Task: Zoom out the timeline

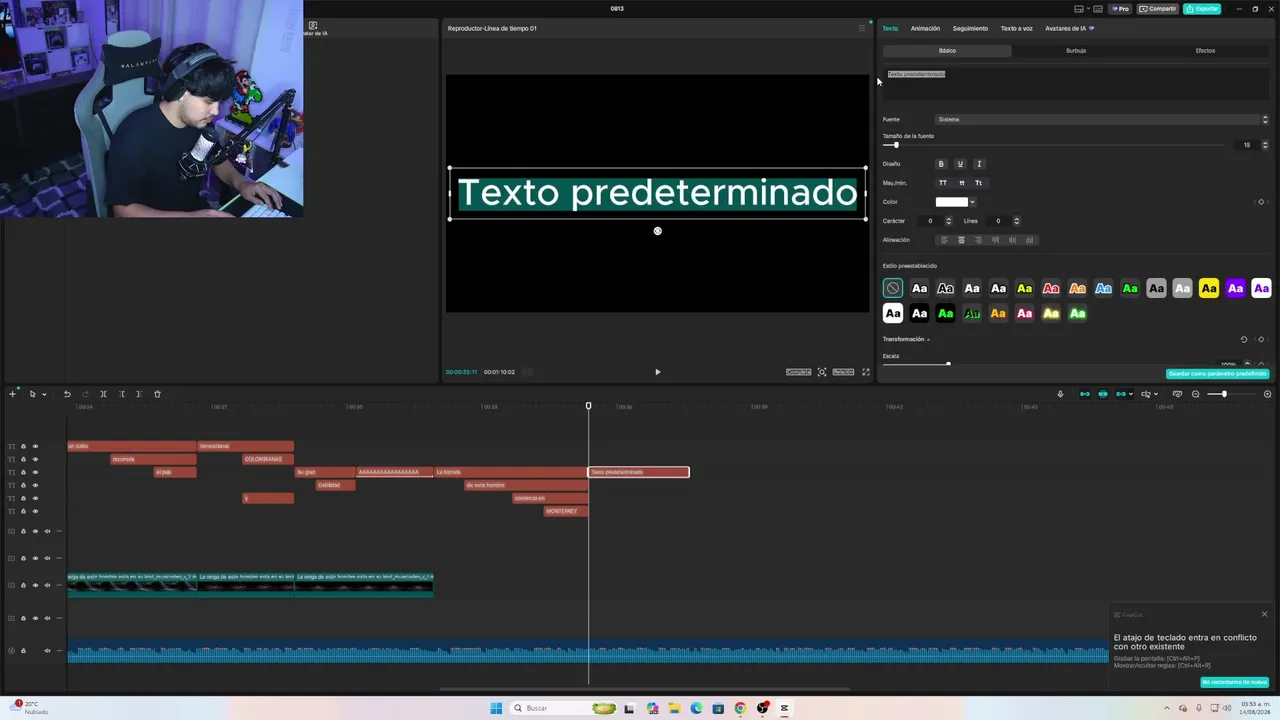Action: 1195,394
